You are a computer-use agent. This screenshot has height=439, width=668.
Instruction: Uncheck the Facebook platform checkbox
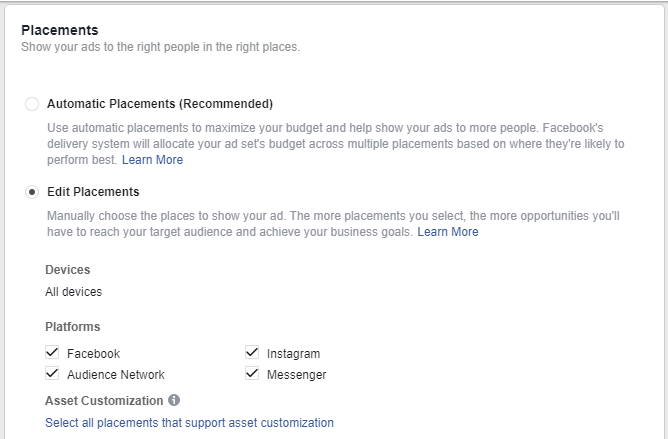[x=52, y=352]
